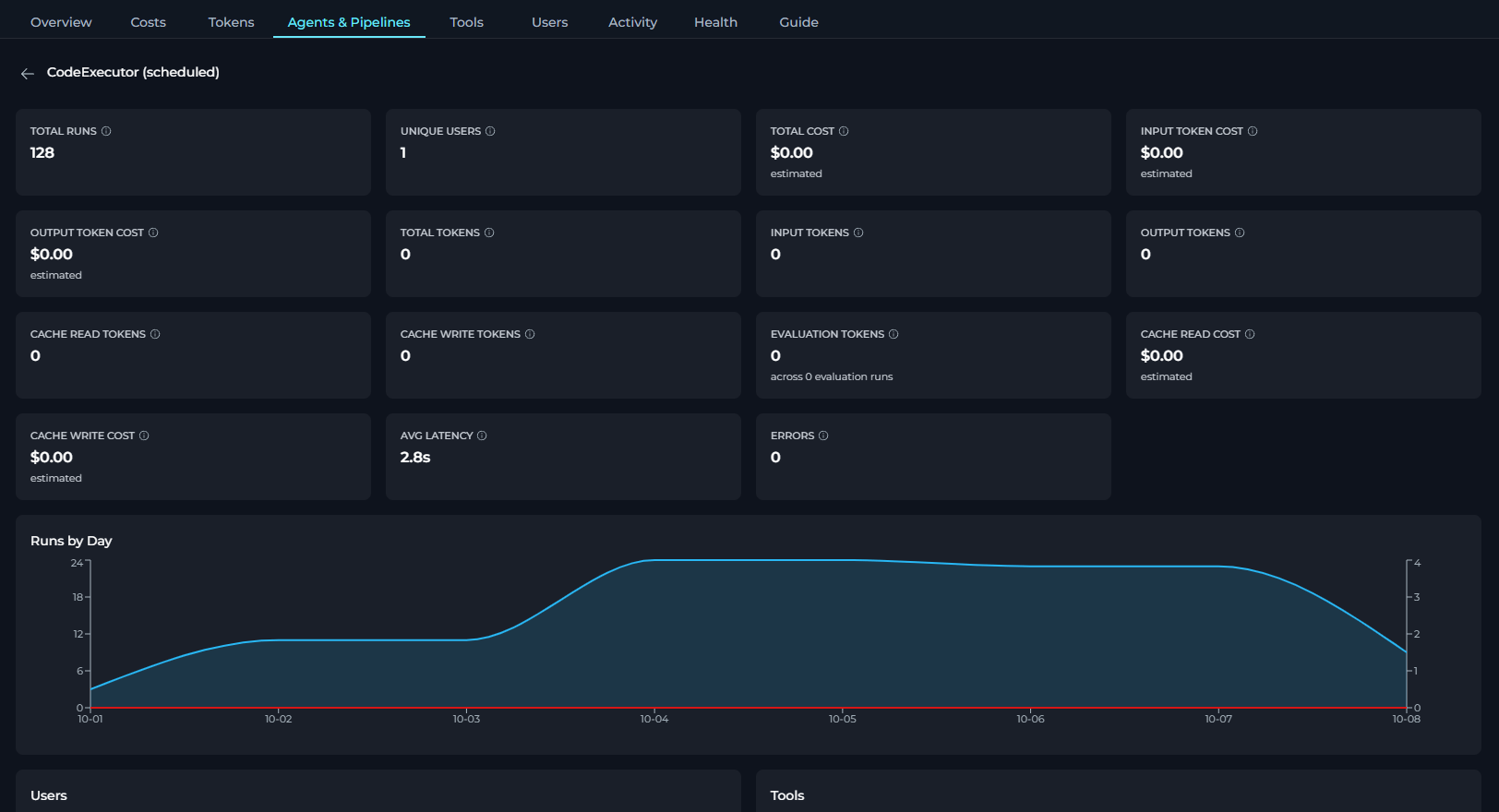The image size is (1499, 812).
Task: Switch to the Users navigation tab
Action: point(549,22)
